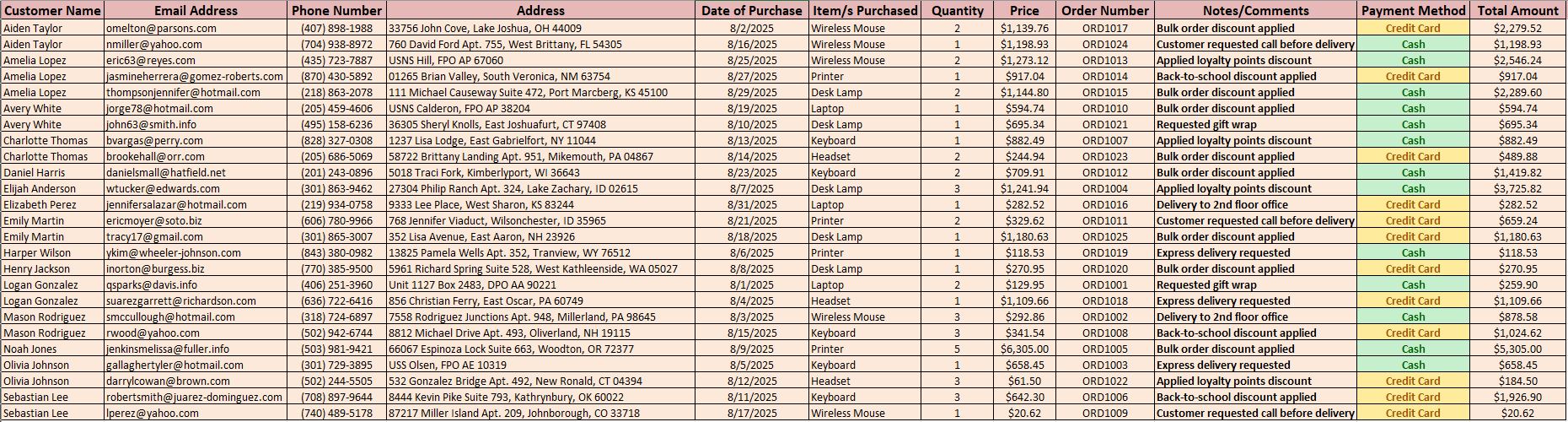
Task: Click Henry Jackson customer name cell
Action: coord(37,269)
